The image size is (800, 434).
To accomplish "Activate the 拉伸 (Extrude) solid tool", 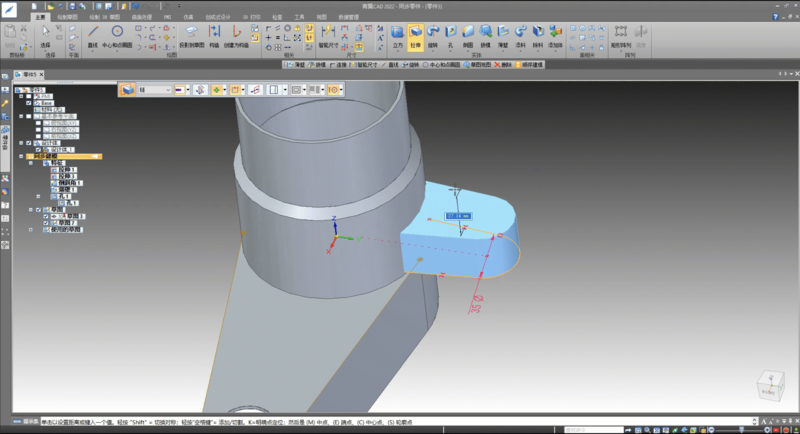I will pos(415,36).
